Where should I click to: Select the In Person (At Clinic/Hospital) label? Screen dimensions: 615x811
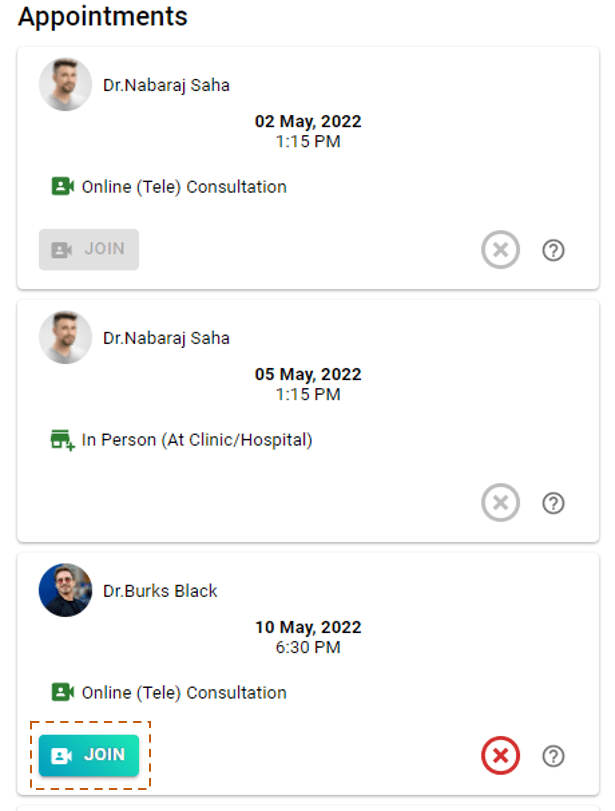pyautogui.click(x=197, y=440)
